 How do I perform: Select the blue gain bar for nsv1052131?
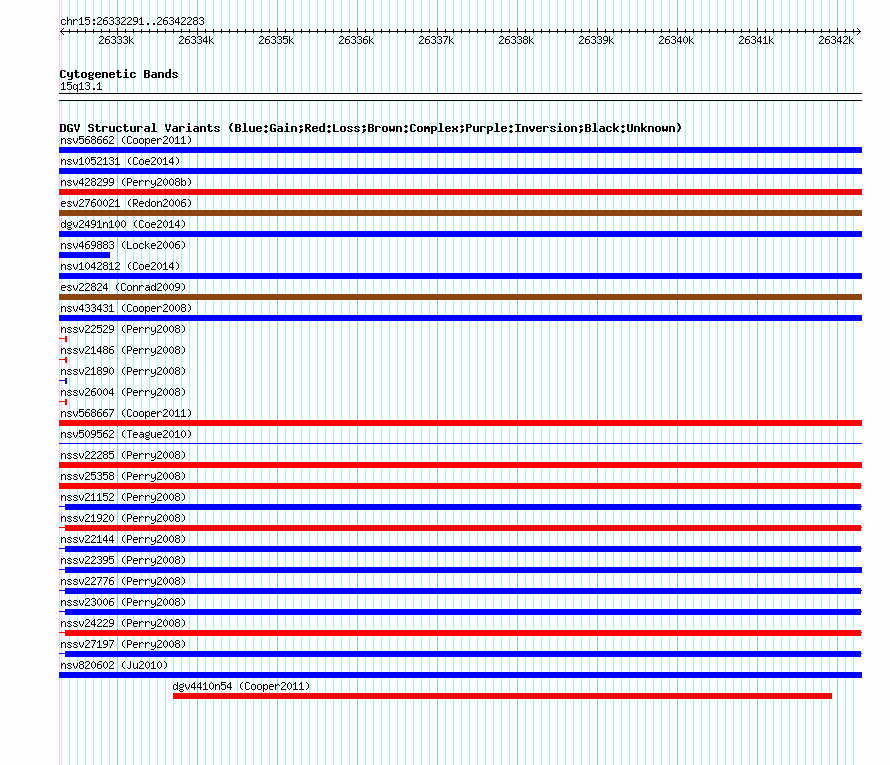[460, 171]
